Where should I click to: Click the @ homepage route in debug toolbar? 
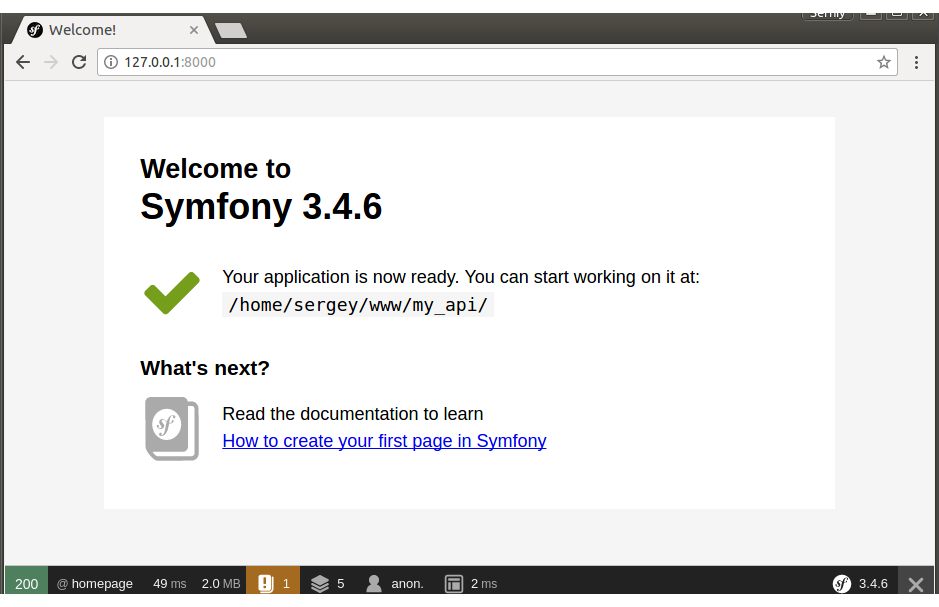[95, 584]
